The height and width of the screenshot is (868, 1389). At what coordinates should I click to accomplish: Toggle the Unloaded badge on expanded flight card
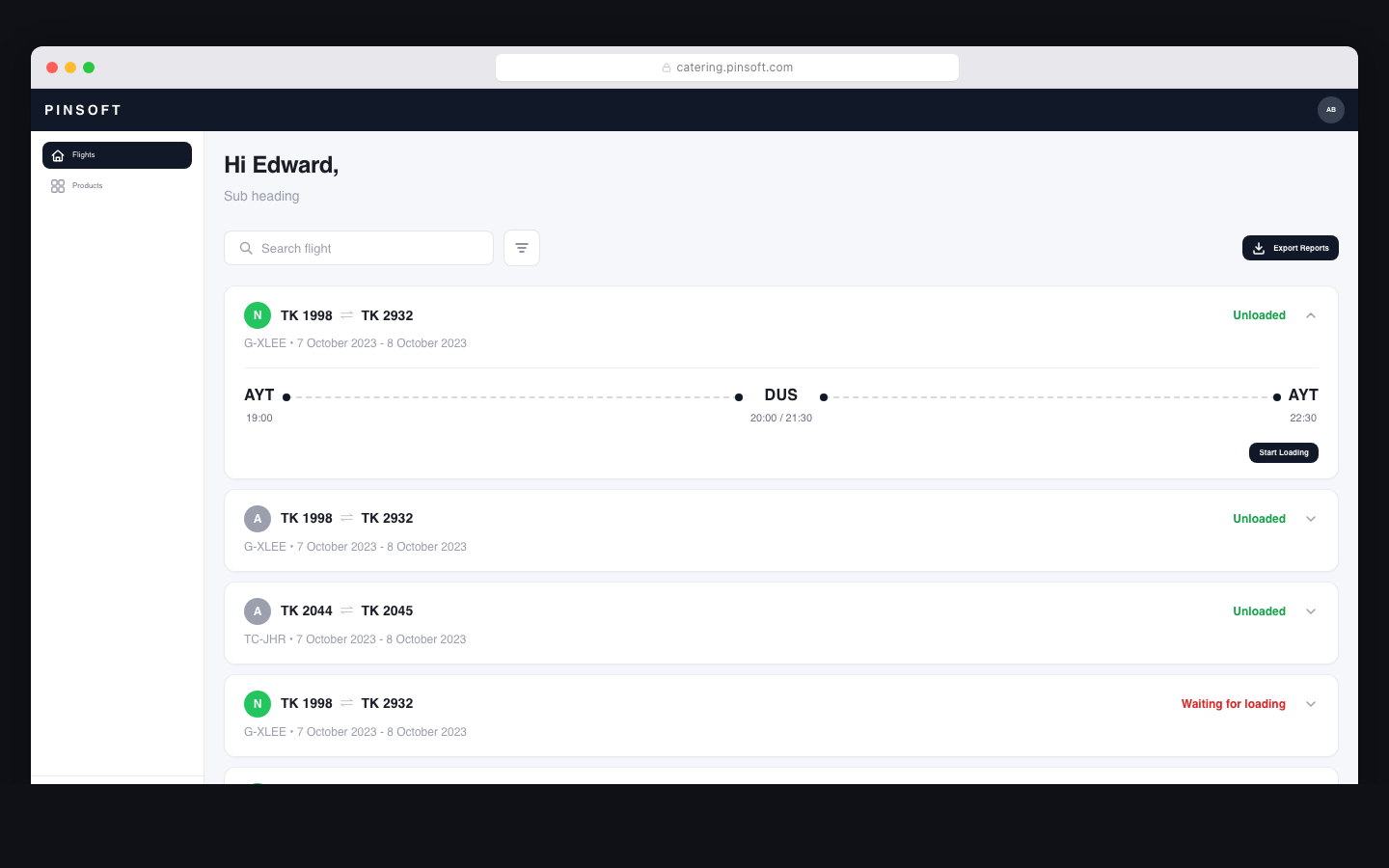point(1259,315)
